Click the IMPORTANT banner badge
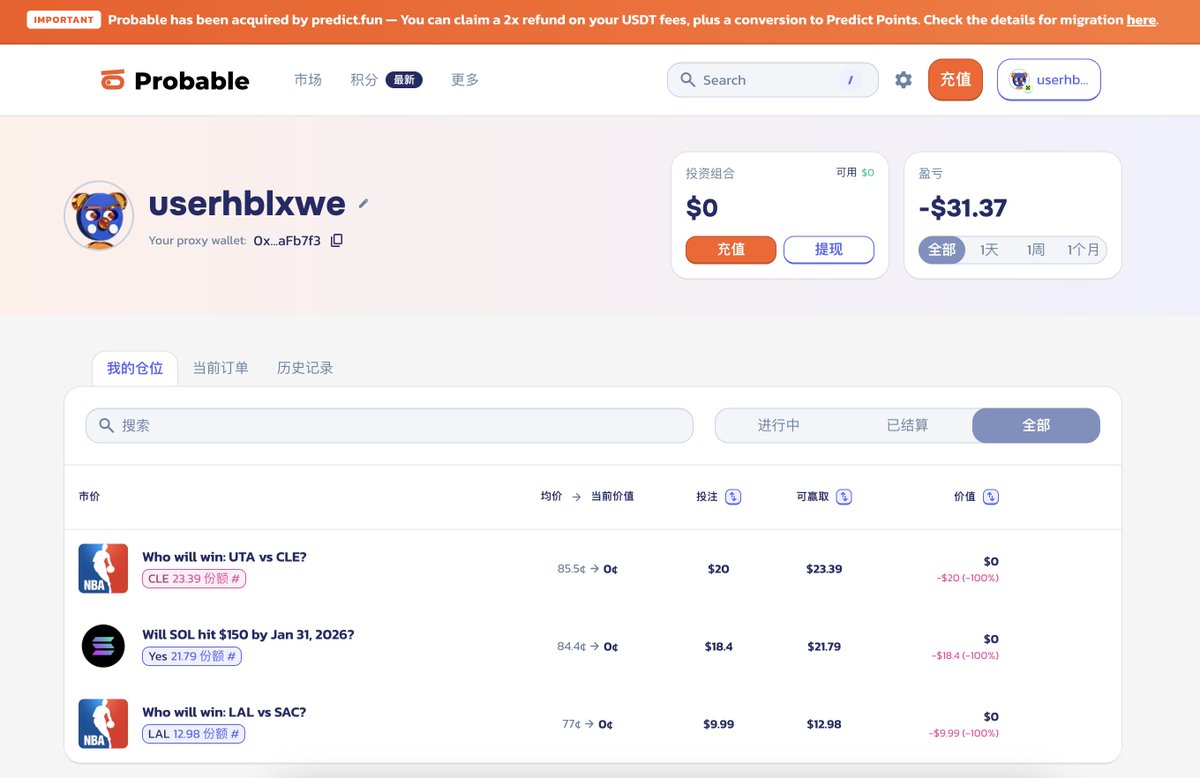This screenshot has width=1200, height=778. [64, 20]
